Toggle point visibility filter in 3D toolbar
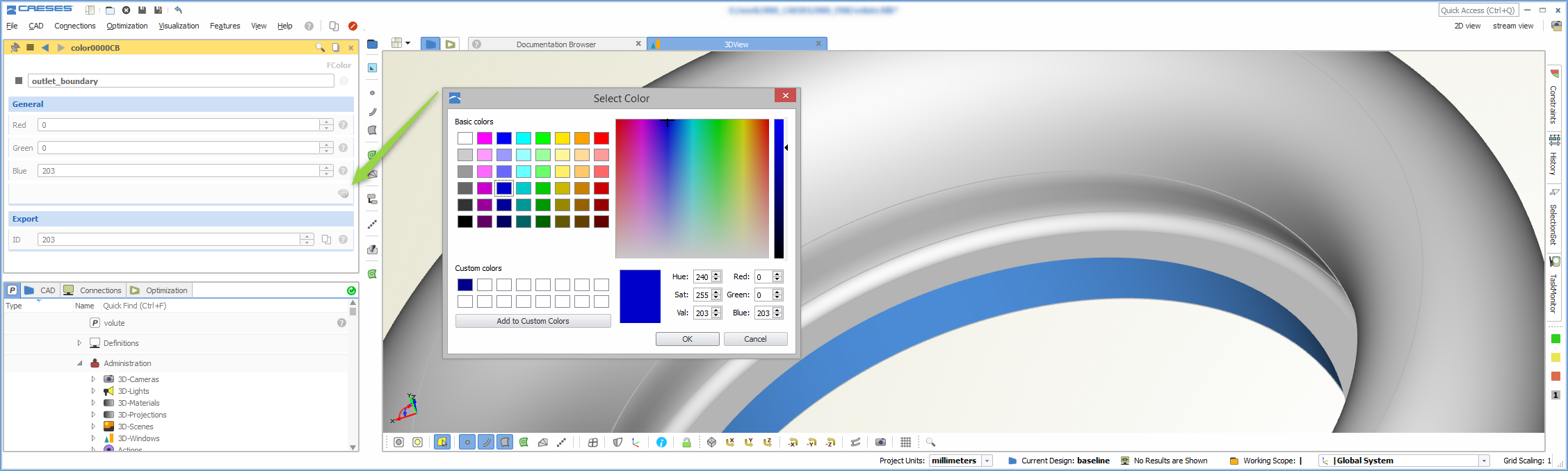This screenshot has width=1568, height=471. coord(467,442)
